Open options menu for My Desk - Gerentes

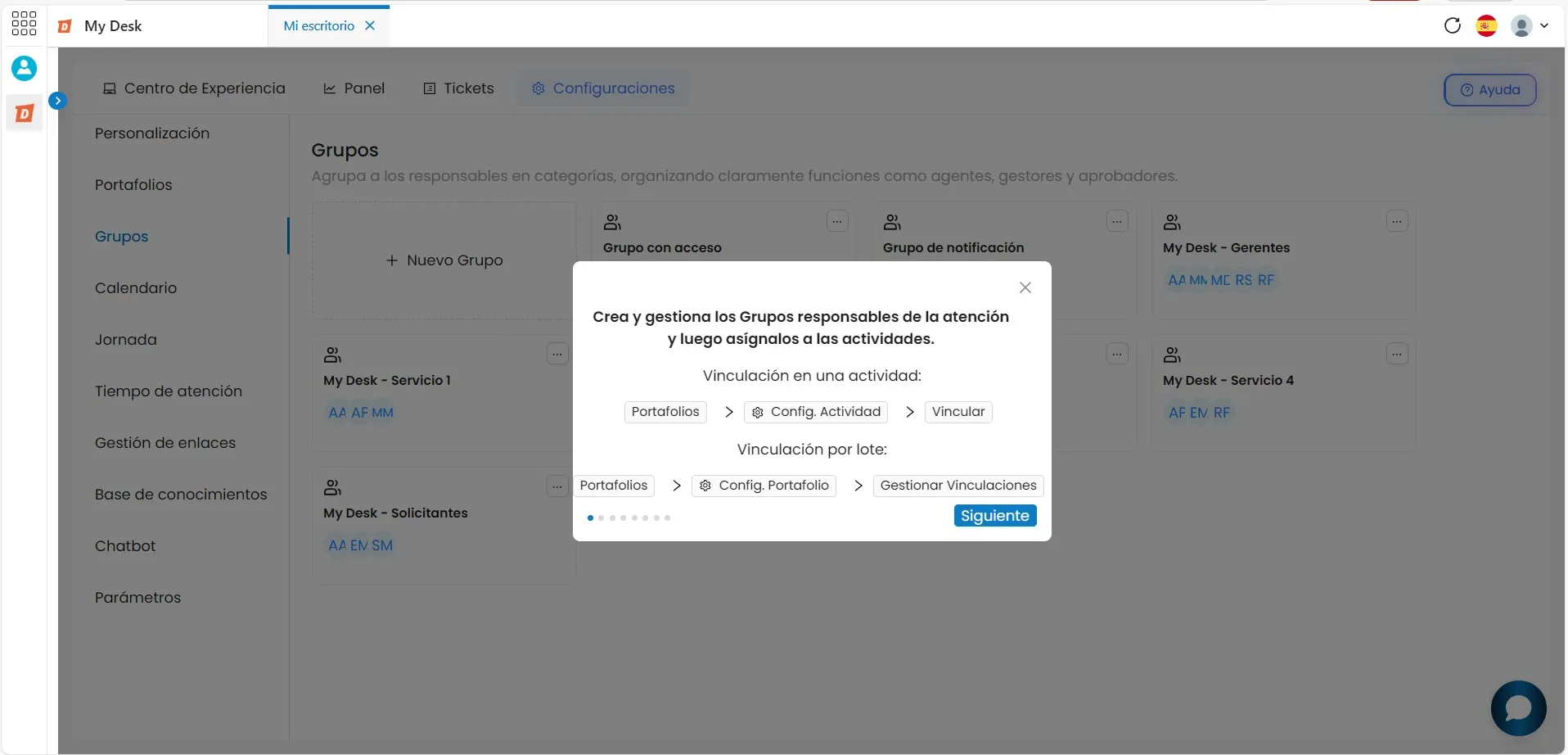click(1397, 221)
